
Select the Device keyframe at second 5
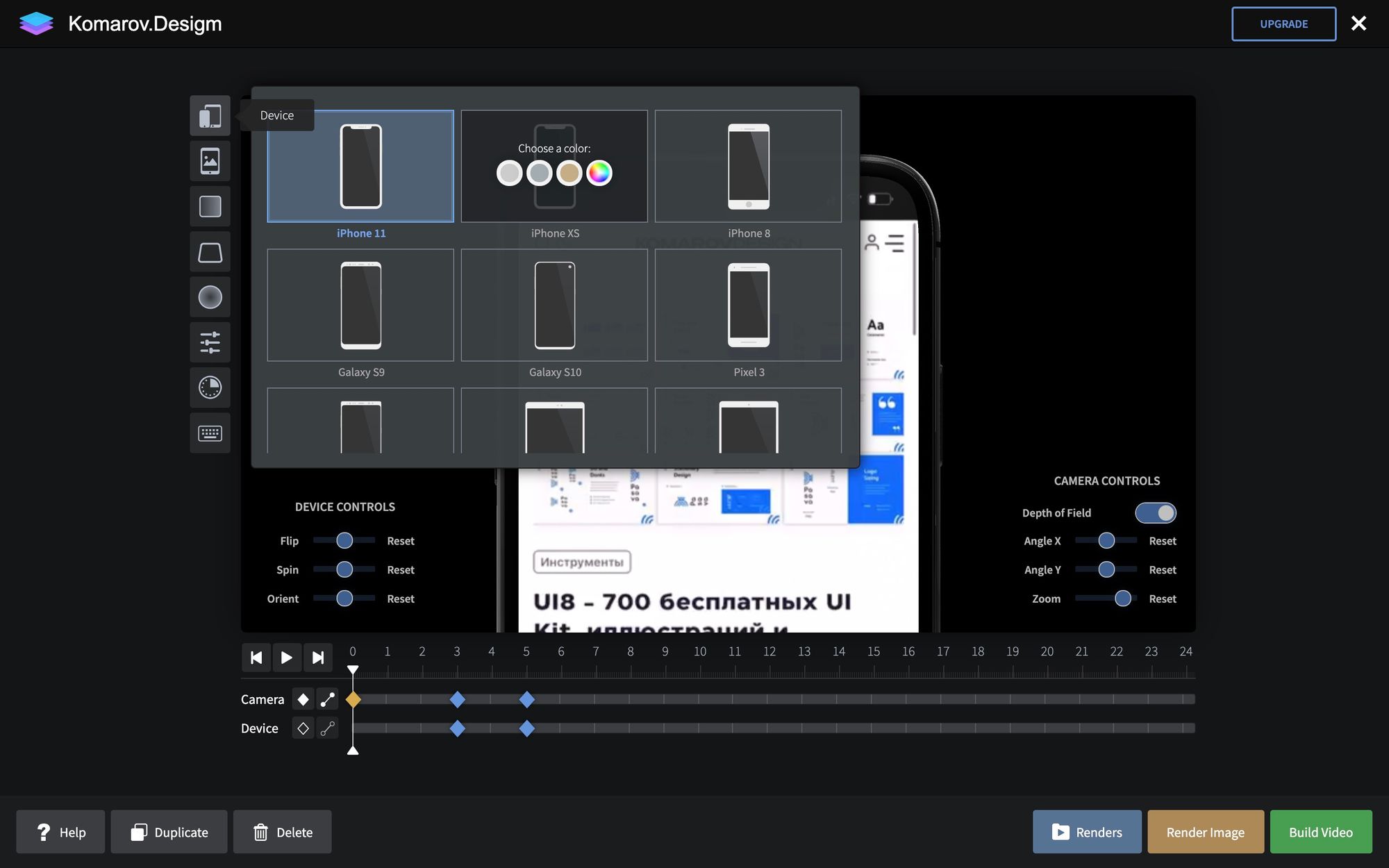[526, 728]
